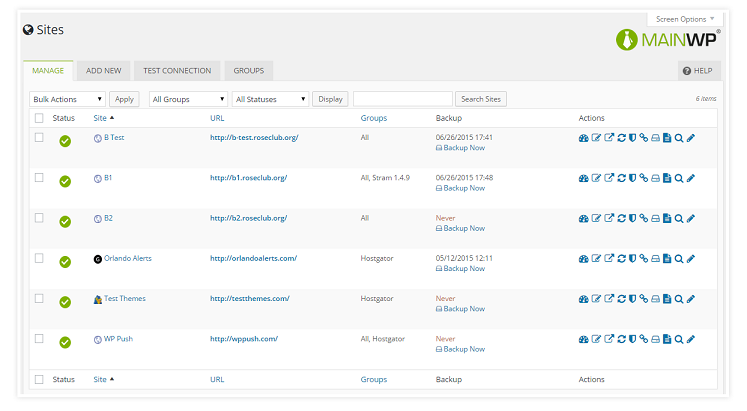
Task: Check the WP Push row checkbox
Action: click(x=39, y=339)
